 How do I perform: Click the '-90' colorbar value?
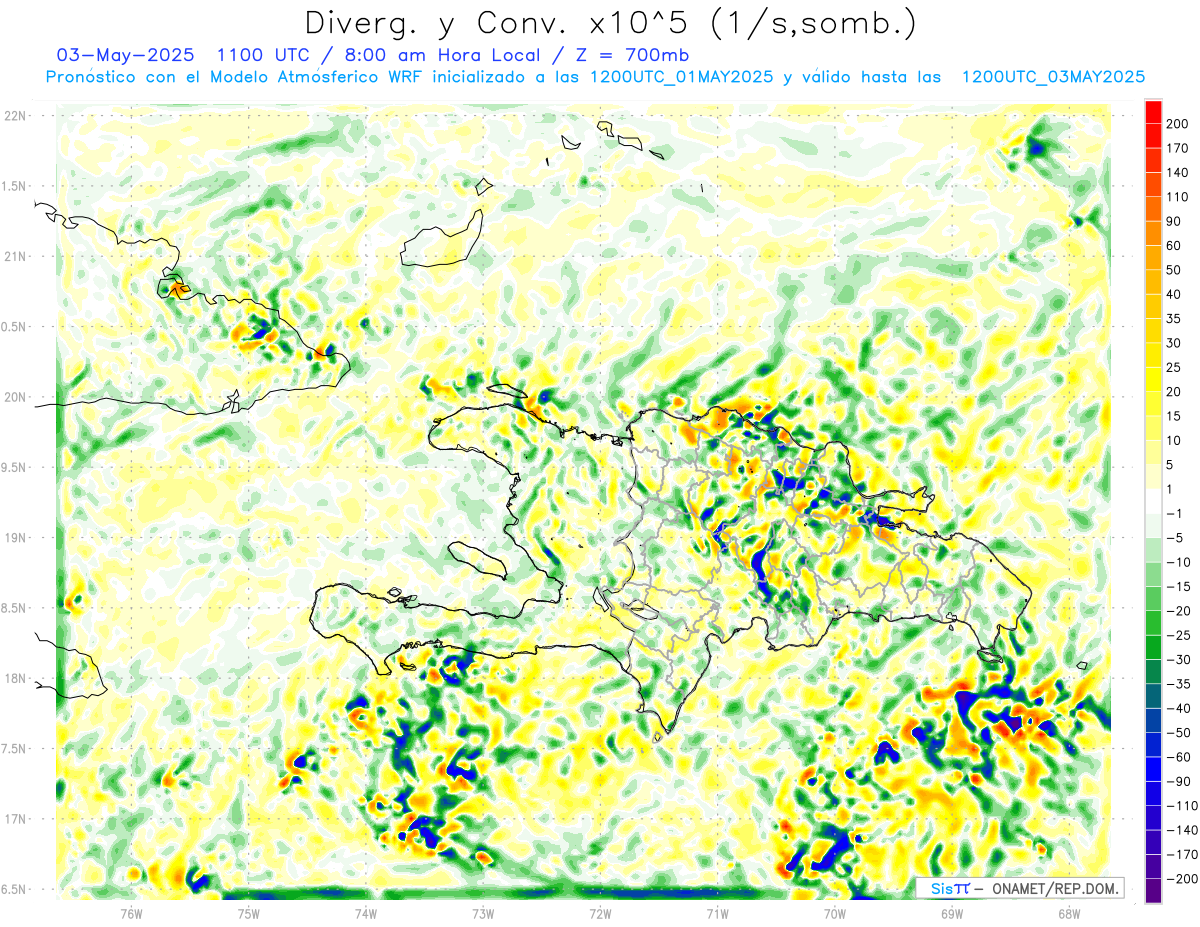click(x=1181, y=782)
